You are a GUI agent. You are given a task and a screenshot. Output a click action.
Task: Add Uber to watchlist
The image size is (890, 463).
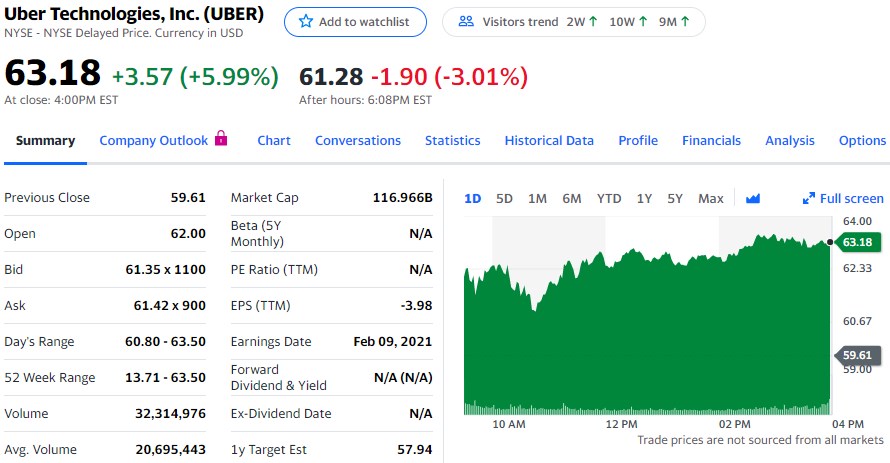355,22
